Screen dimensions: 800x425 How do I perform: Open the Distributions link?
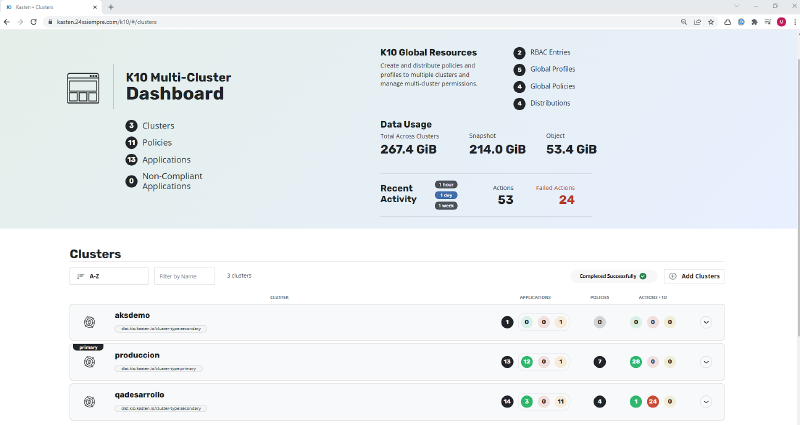pos(550,103)
